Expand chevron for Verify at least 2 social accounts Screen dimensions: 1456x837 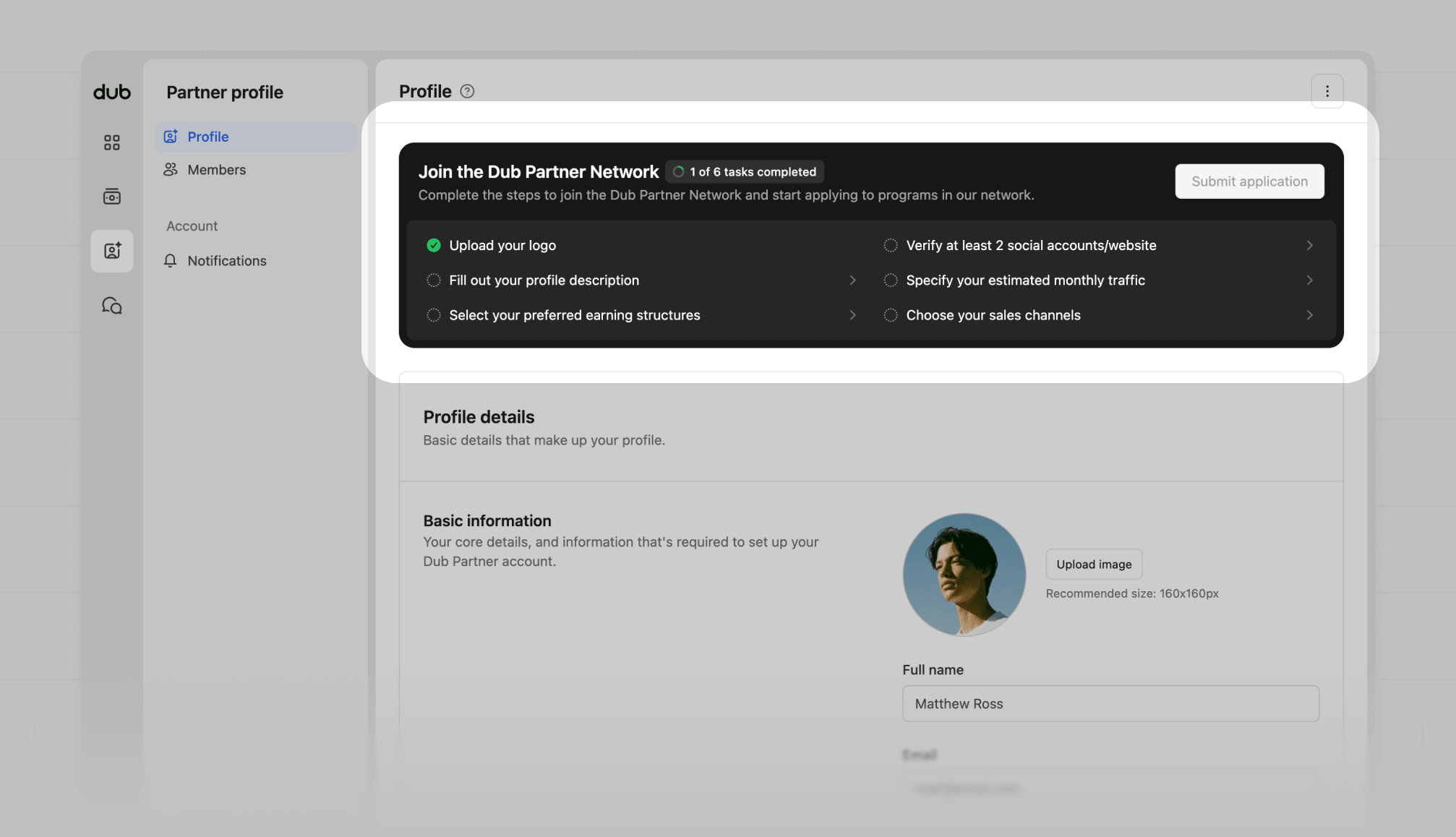coord(1309,245)
